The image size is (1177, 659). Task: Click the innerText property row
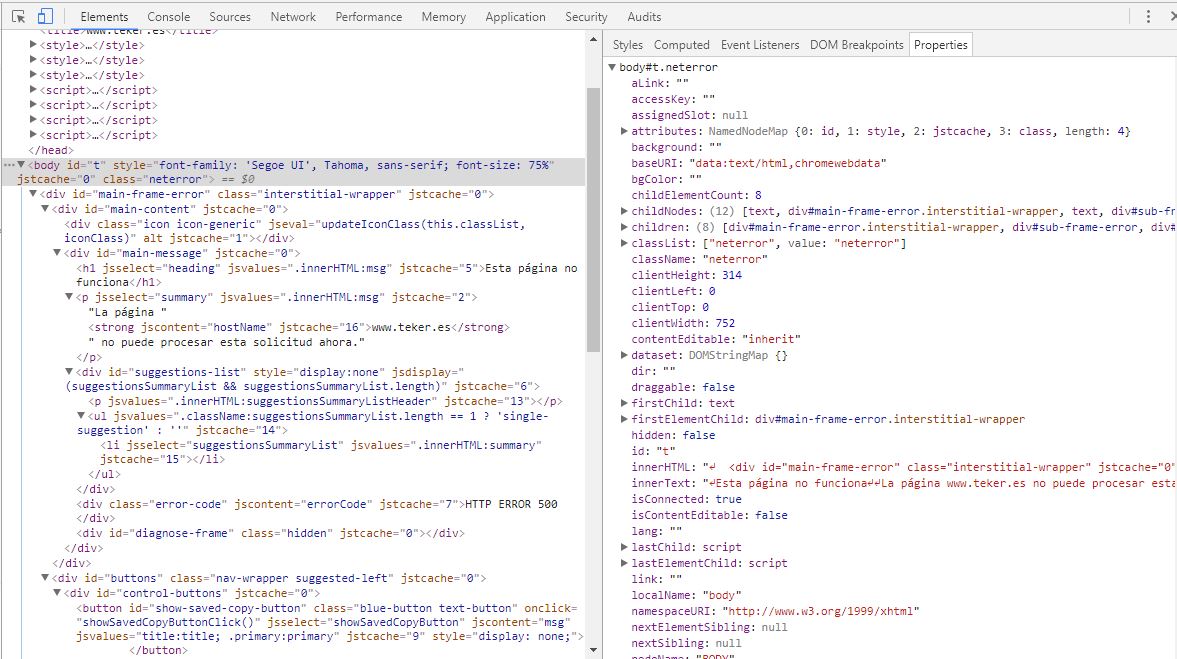tap(902, 483)
